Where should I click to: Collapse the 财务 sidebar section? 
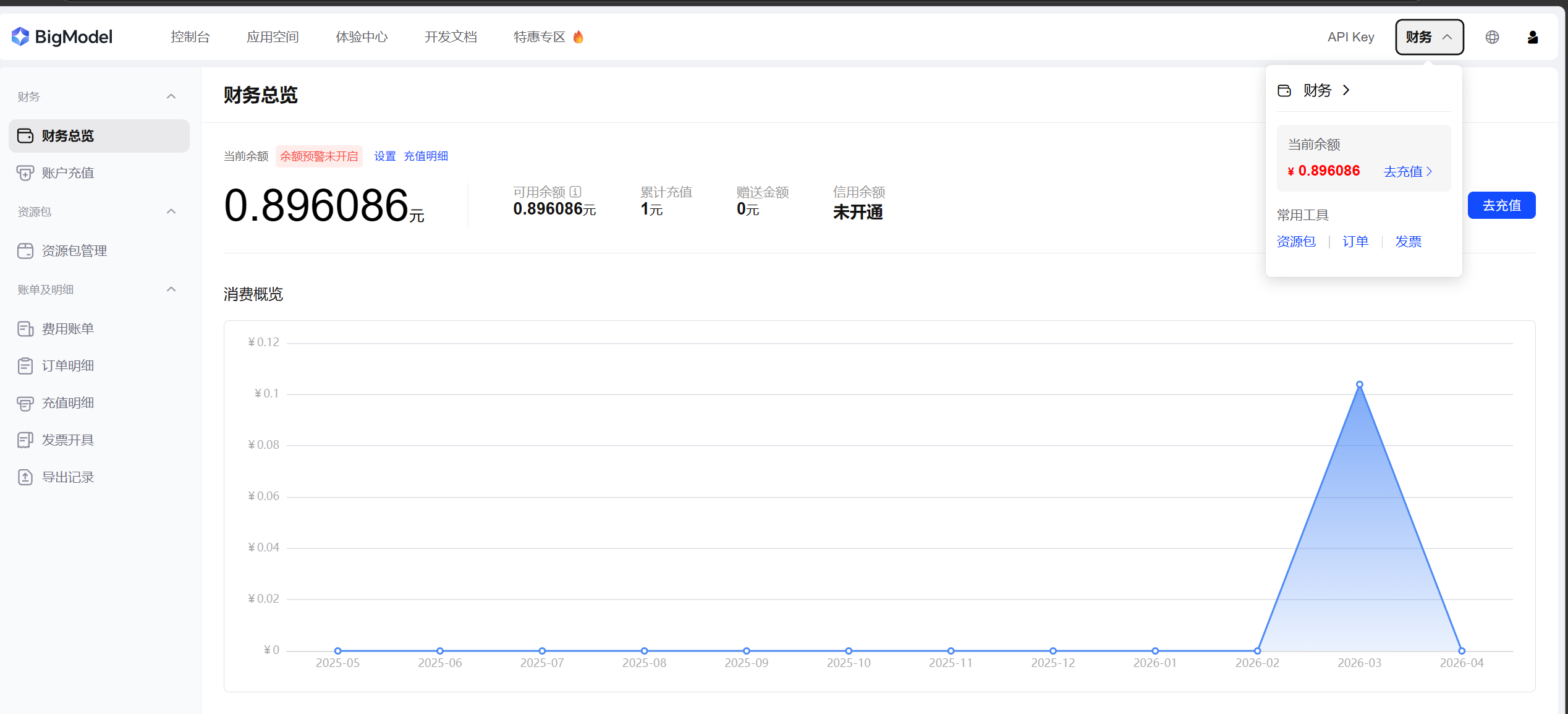(x=171, y=96)
